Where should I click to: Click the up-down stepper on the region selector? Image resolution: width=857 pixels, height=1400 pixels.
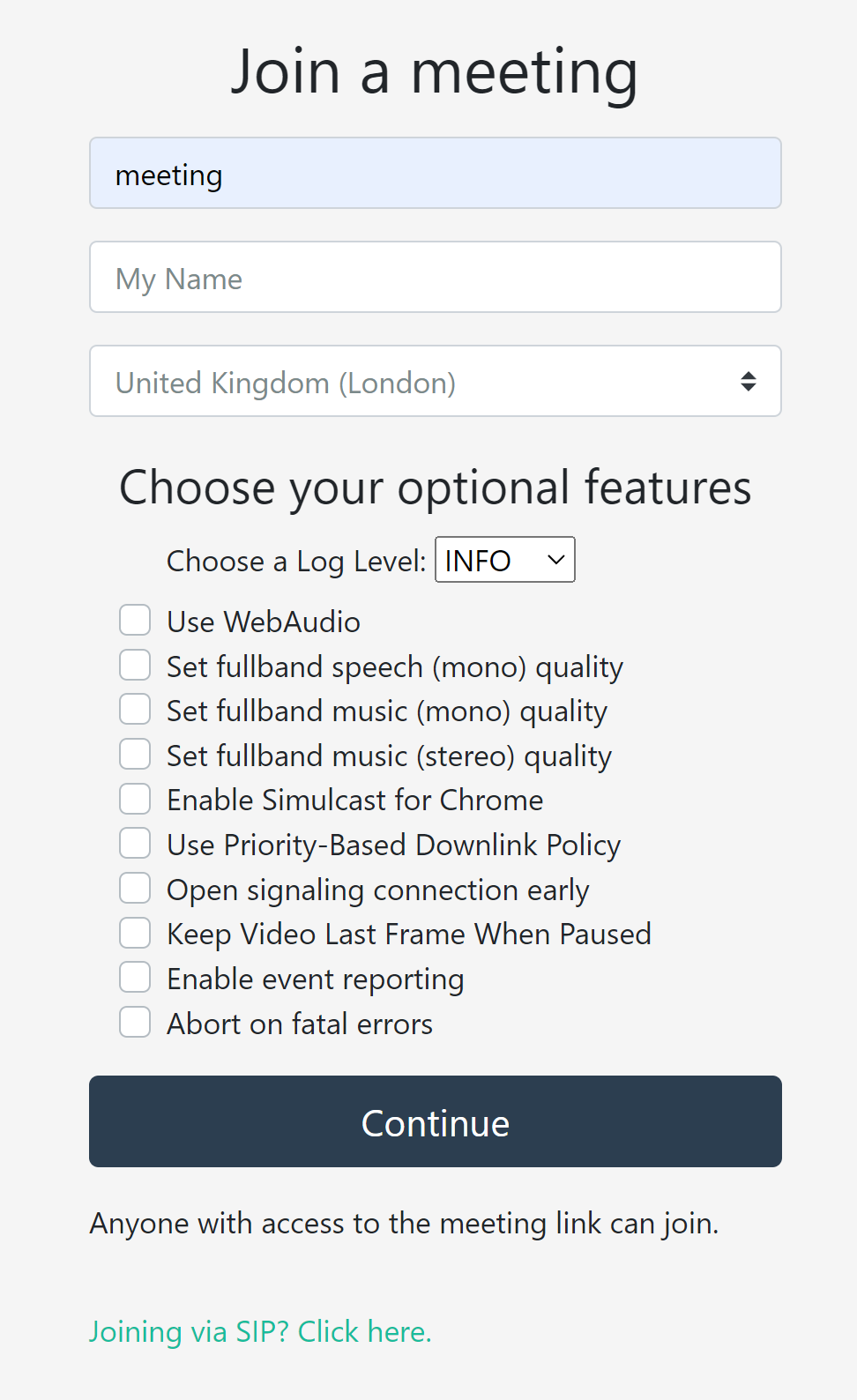click(x=749, y=381)
